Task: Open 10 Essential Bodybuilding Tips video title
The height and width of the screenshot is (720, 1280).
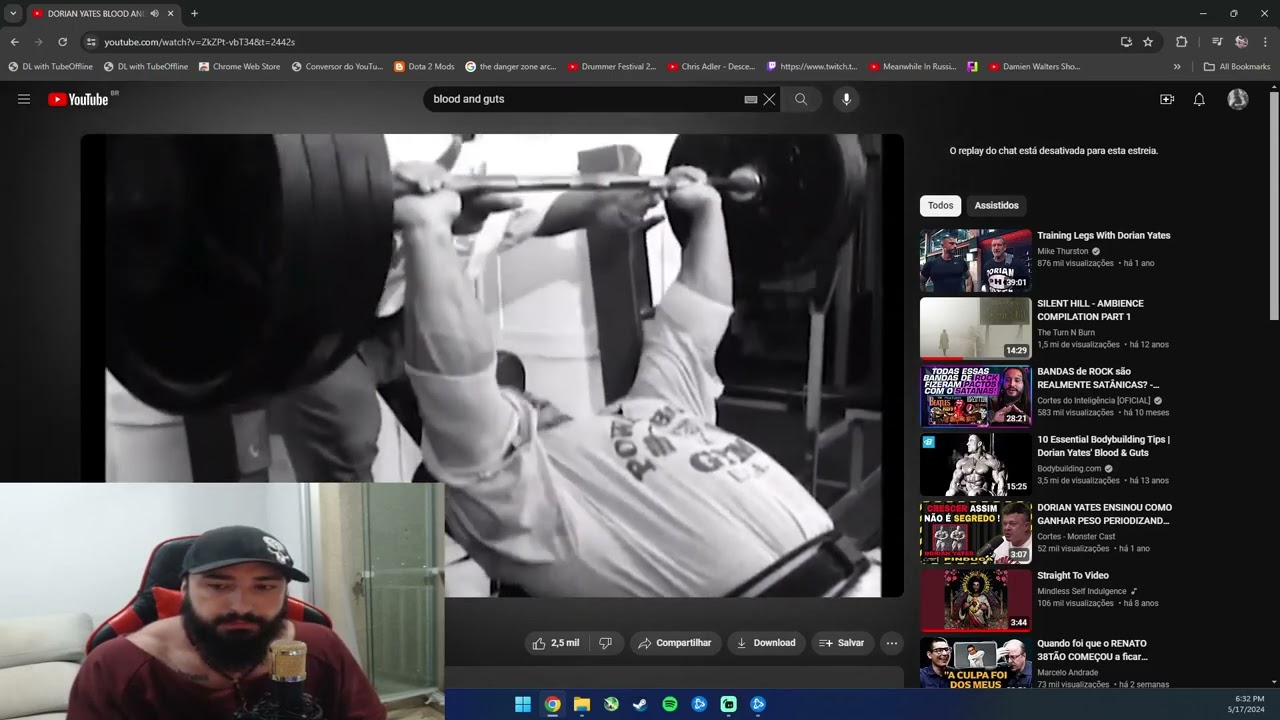Action: [x=1103, y=446]
